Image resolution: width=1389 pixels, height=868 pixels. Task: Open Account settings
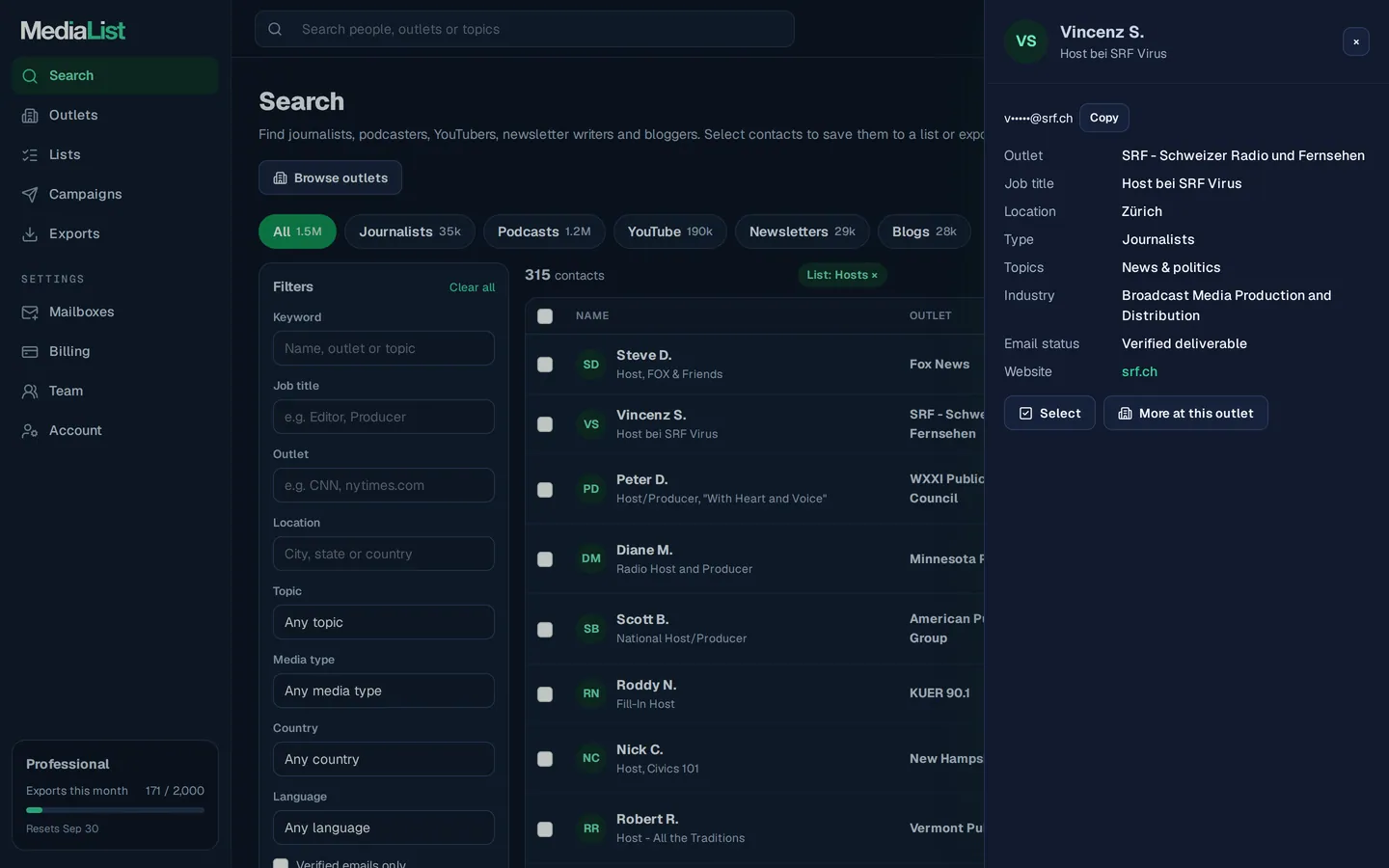tap(115, 430)
